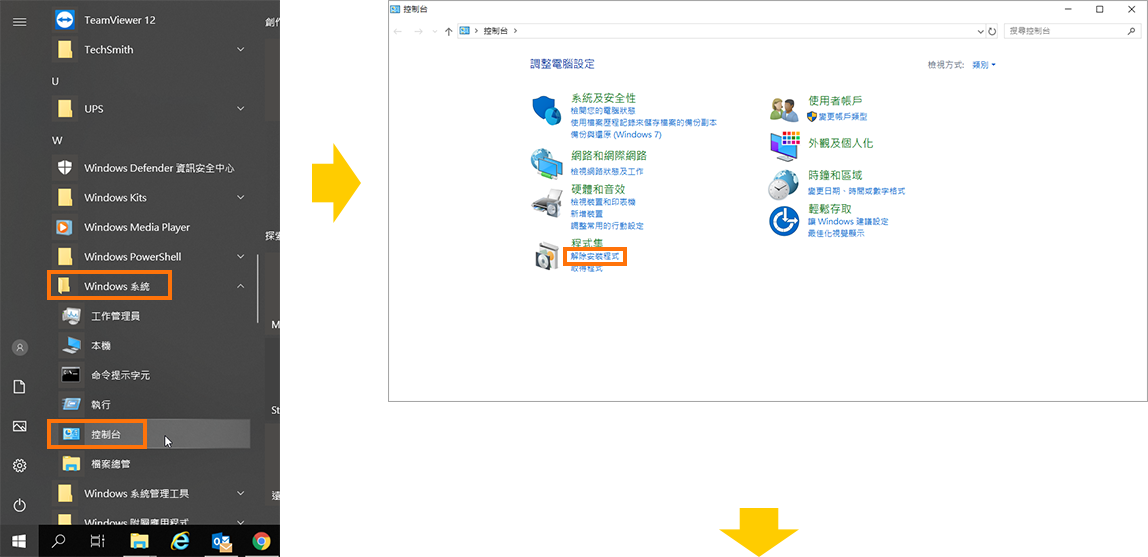Open the Windows PowerShell folder icon
This screenshot has width=1148, height=557.
[65, 256]
